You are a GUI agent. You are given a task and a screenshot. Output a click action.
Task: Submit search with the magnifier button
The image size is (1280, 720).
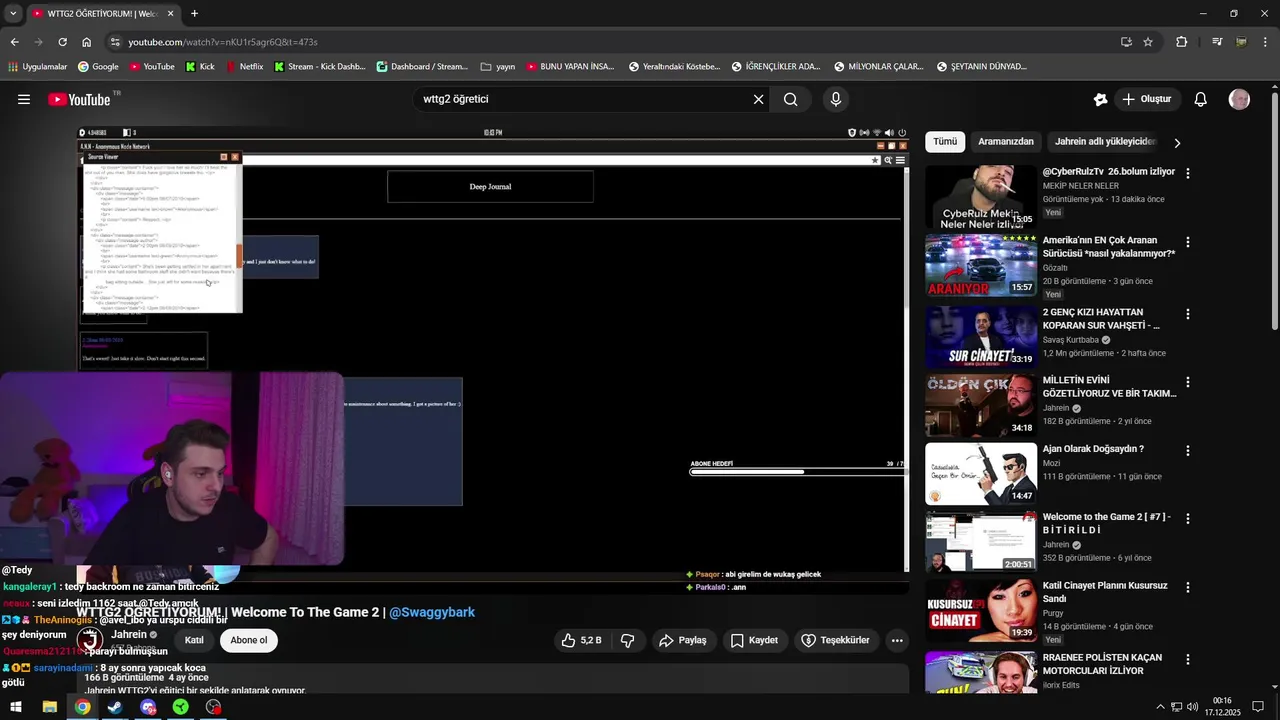(791, 99)
